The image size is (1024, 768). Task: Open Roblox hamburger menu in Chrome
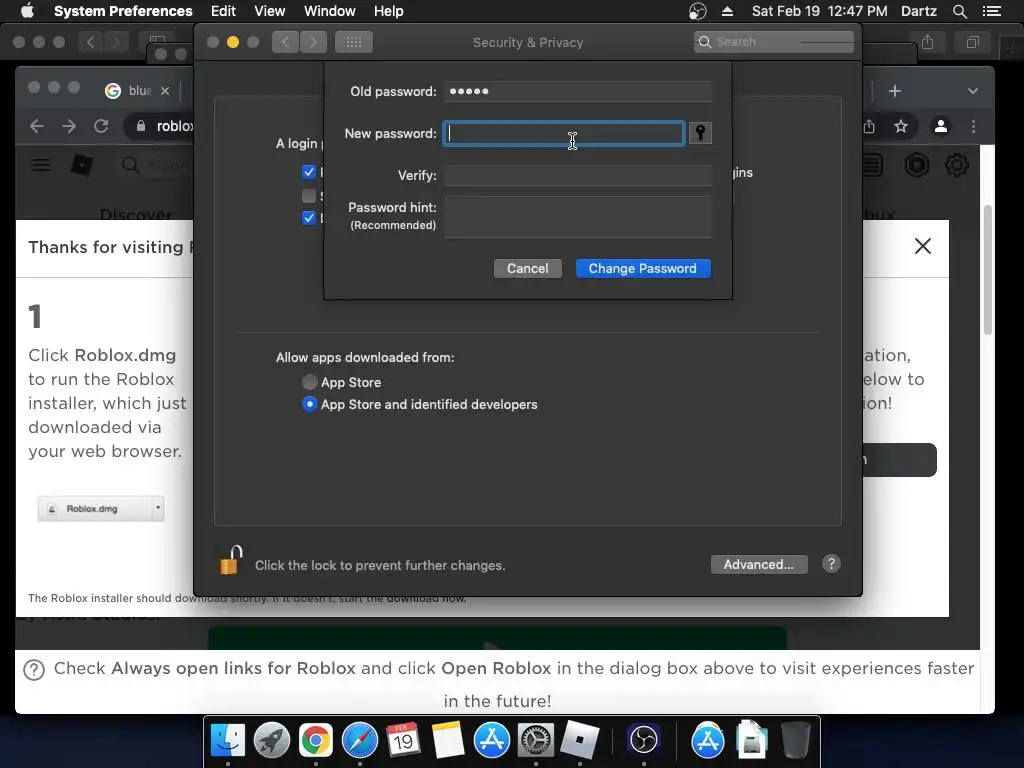pos(40,165)
